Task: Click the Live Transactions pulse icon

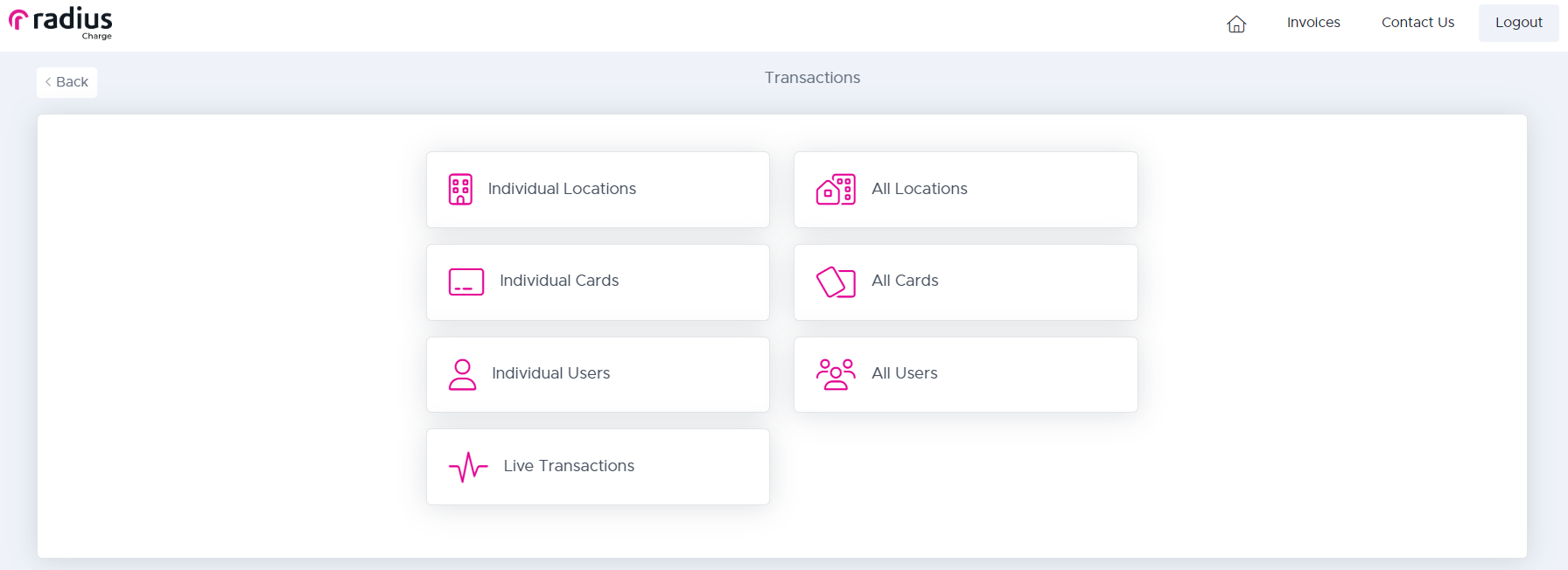Action: (468, 467)
